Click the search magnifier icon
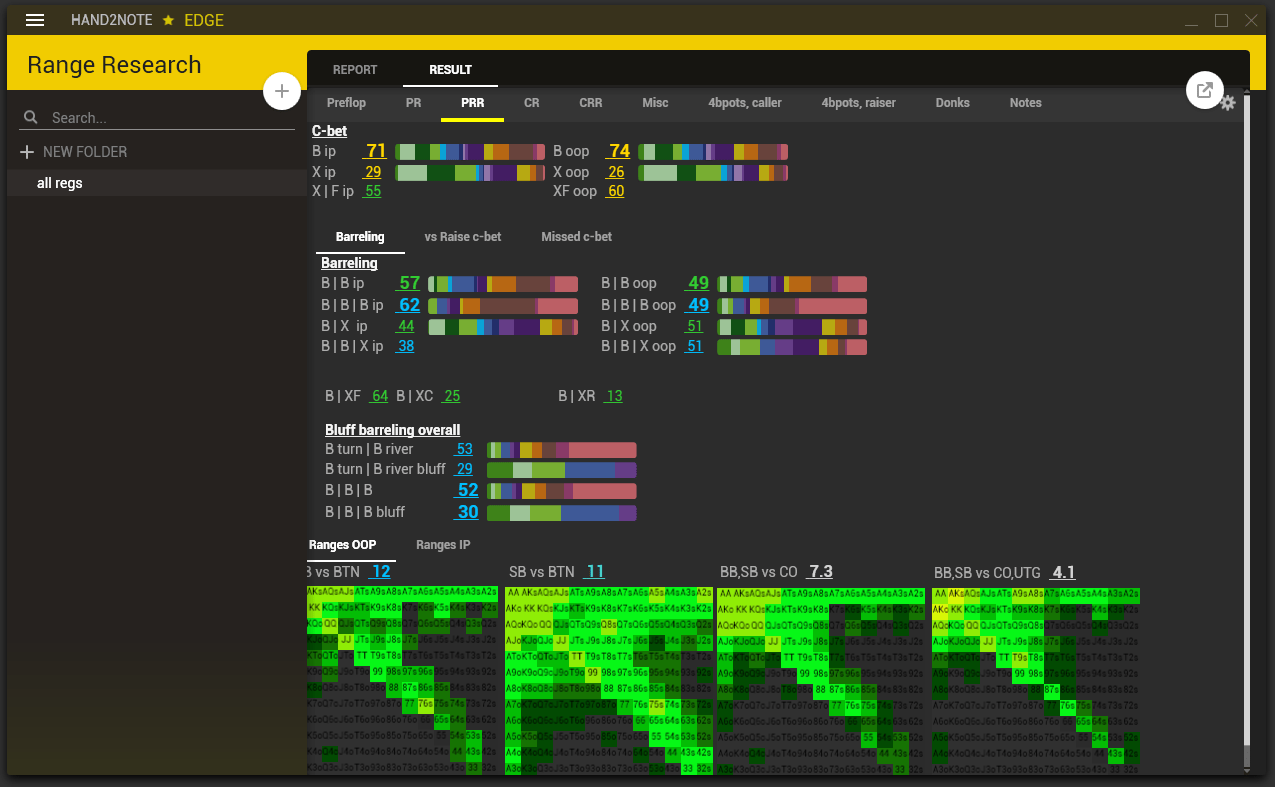The image size is (1275, 787). coord(30,117)
